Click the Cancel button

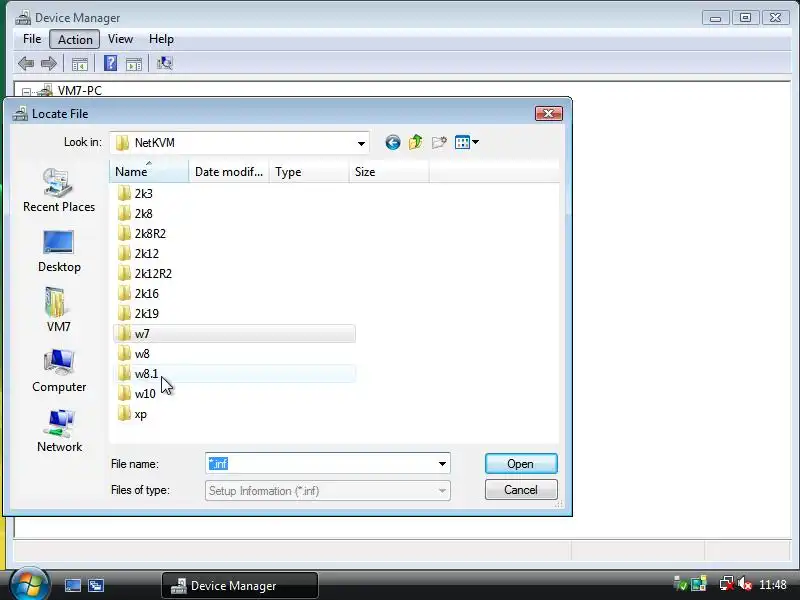coord(521,490)
